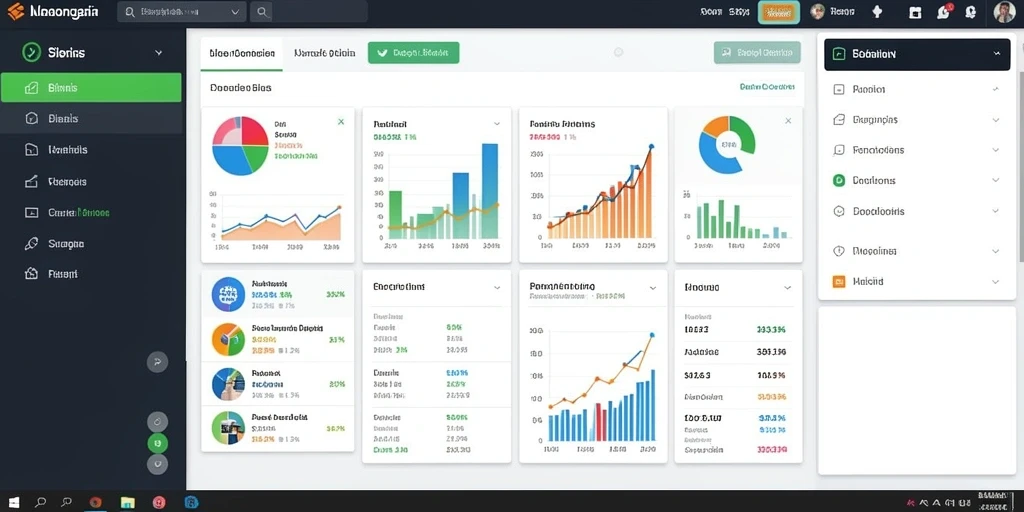This screenshot has width=1024, height=512.
Task: Select the Sraoges rocket icon in sidebar
Action: coord(31,244)
